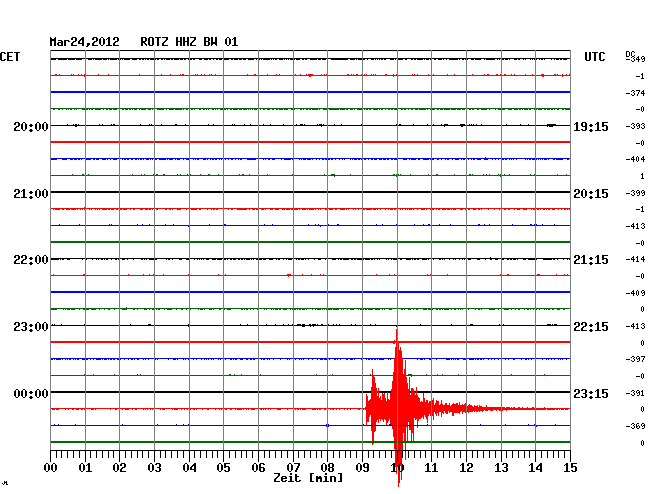Click the CET timezone label
Image resolution: width=650 pixels, height=494 pixels.
10,57
